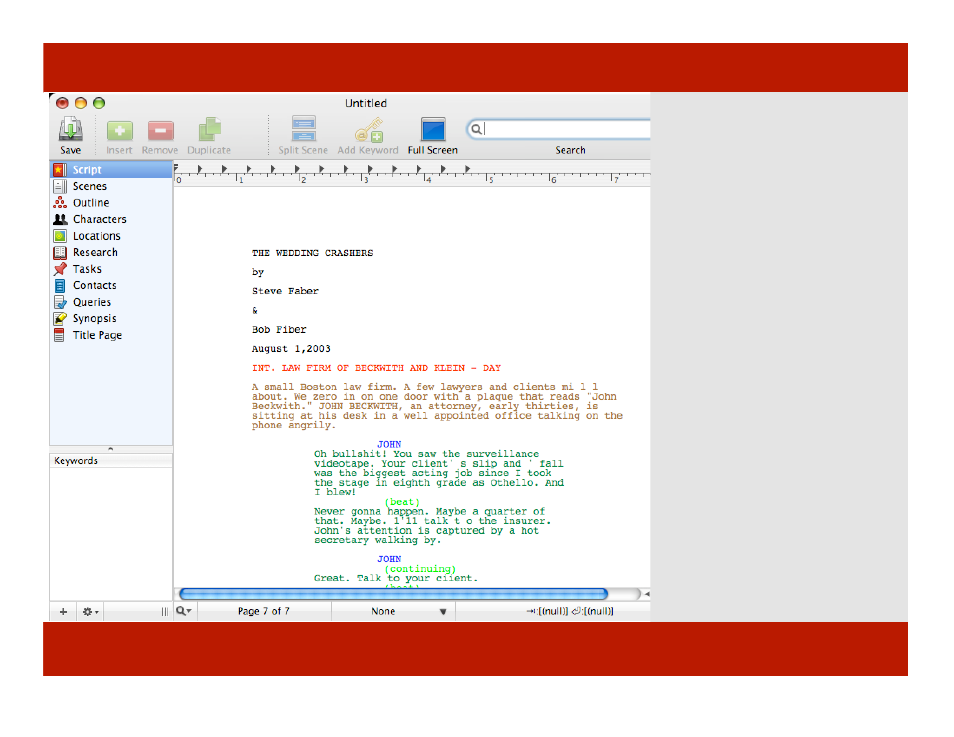Click the first blue JOHN character cue
Viewport: 954px width, 737px height.
pyautogui.click(x=389, y=444)
